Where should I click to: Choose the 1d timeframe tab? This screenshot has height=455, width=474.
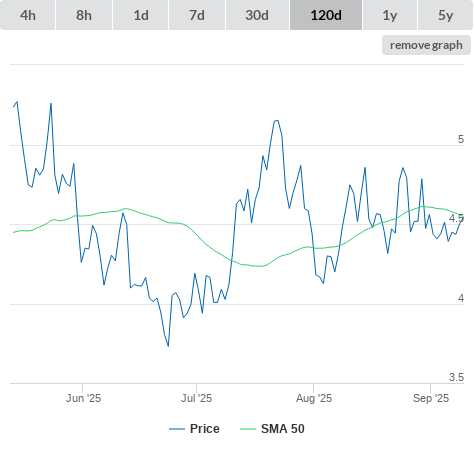click(x=141, y=15)
